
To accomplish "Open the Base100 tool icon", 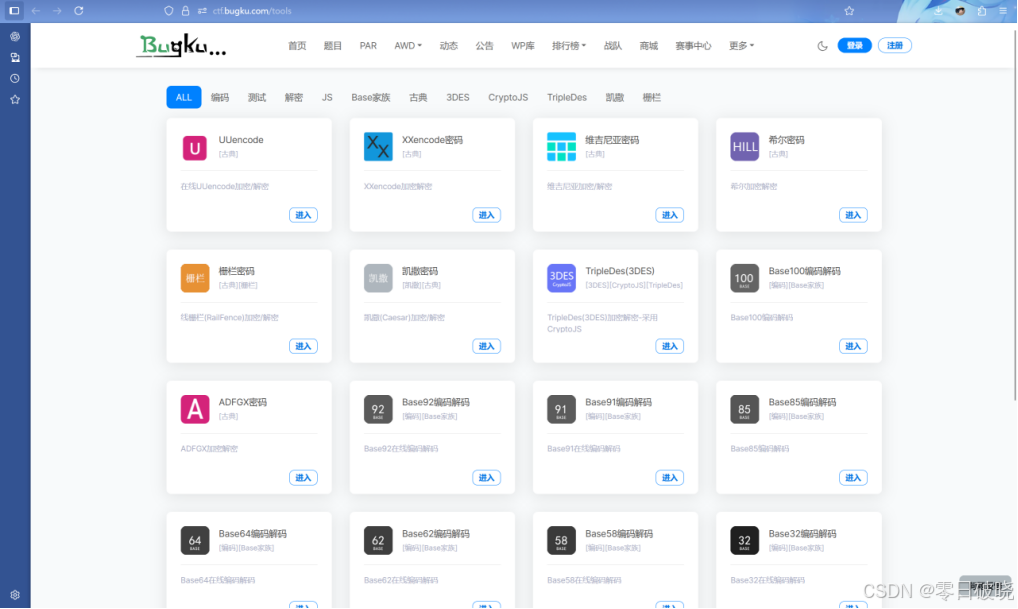I will pyautogui.click(x=745, y=279).
